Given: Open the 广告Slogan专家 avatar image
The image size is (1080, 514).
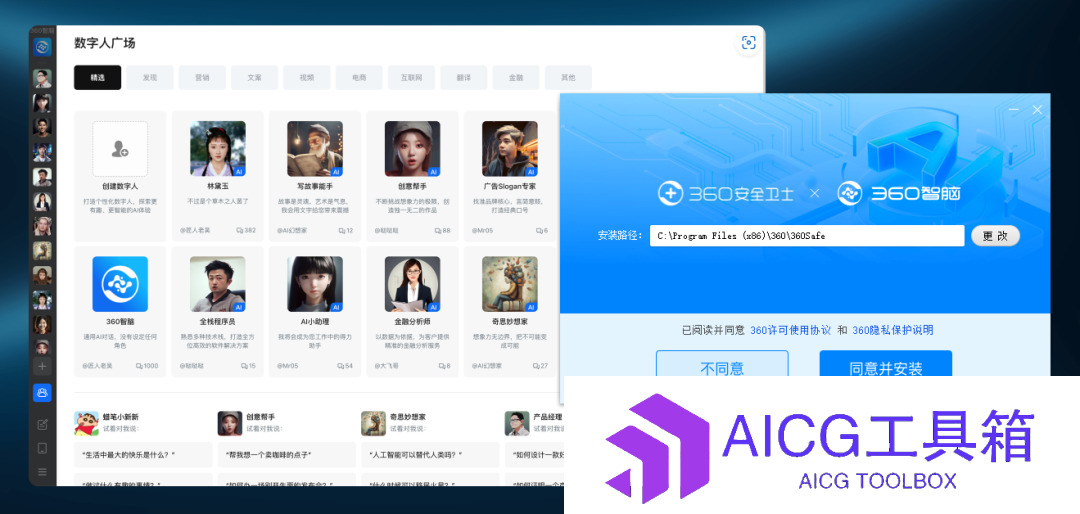Looking at the screenshot, I should 510,149.
